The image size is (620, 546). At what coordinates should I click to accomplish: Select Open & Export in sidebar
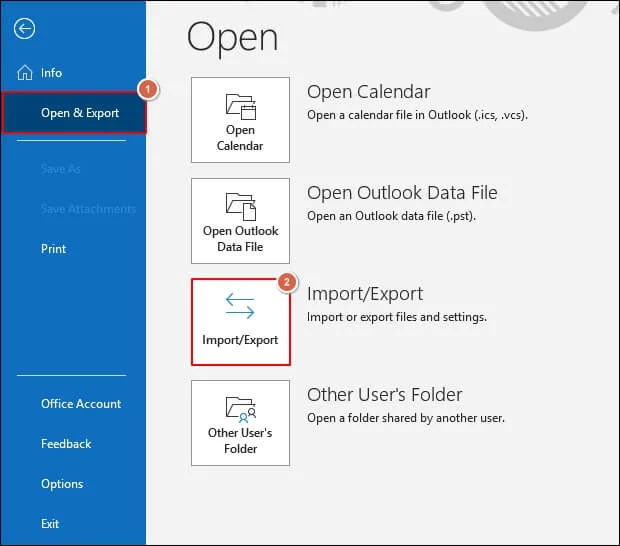tap(74, 113)
